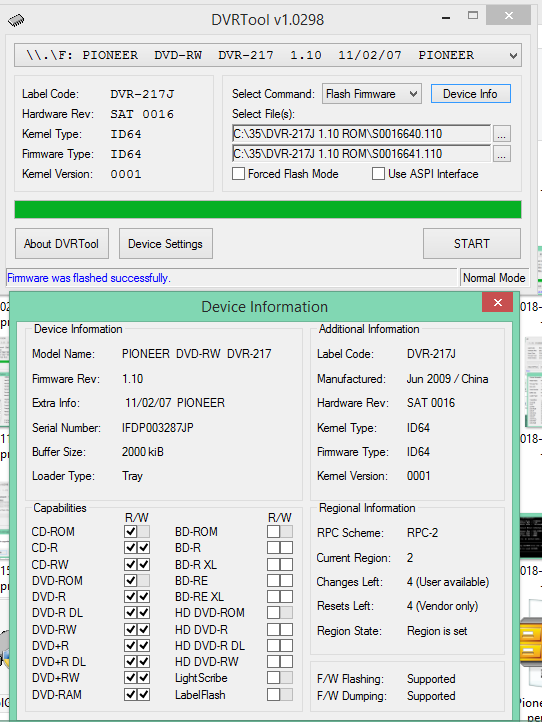
Task: Click the DVD-RAM write checkbox
Action: pyautogui.click(x=144, y=694)
